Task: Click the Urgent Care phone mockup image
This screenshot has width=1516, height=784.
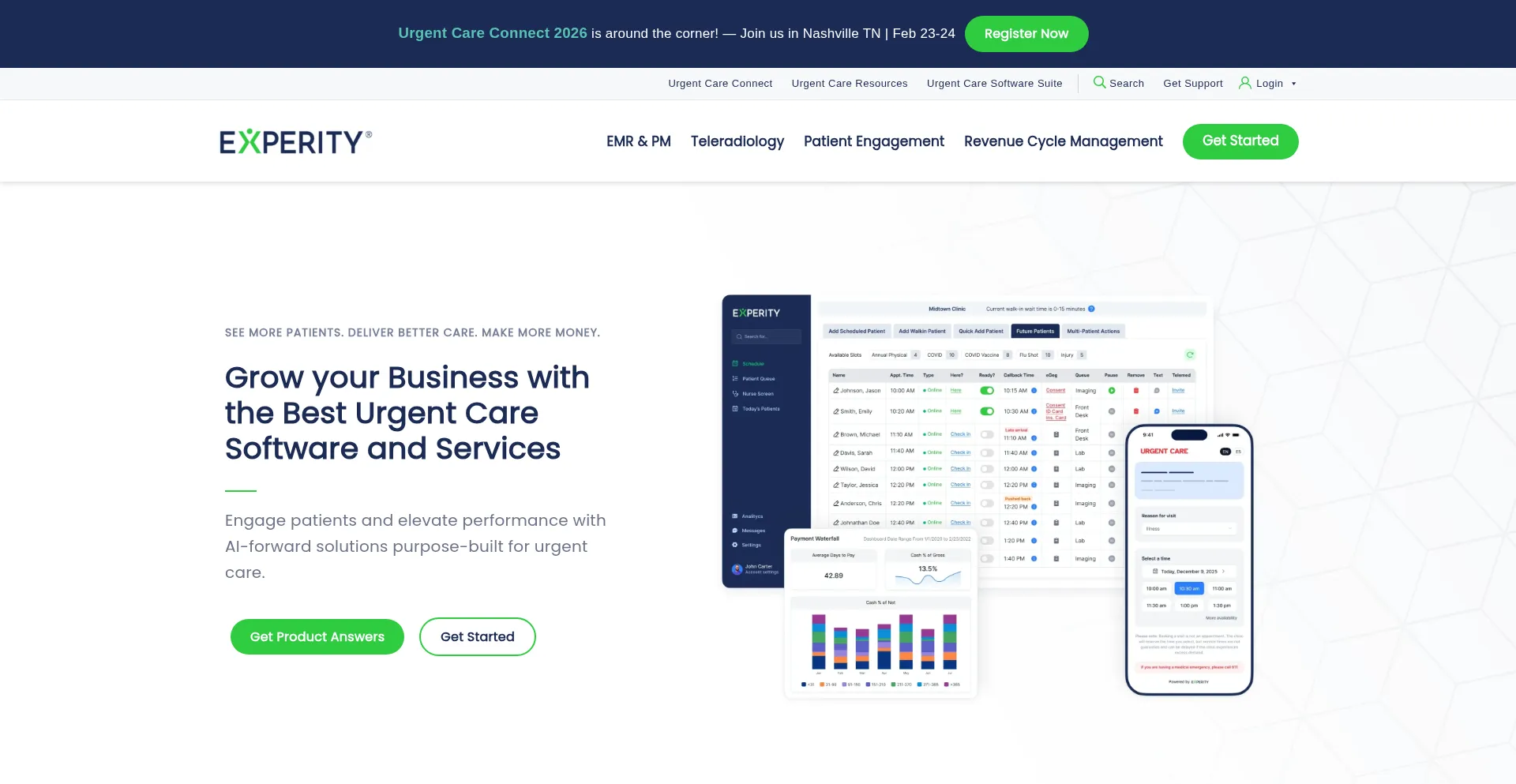Action: (1188, 560)
